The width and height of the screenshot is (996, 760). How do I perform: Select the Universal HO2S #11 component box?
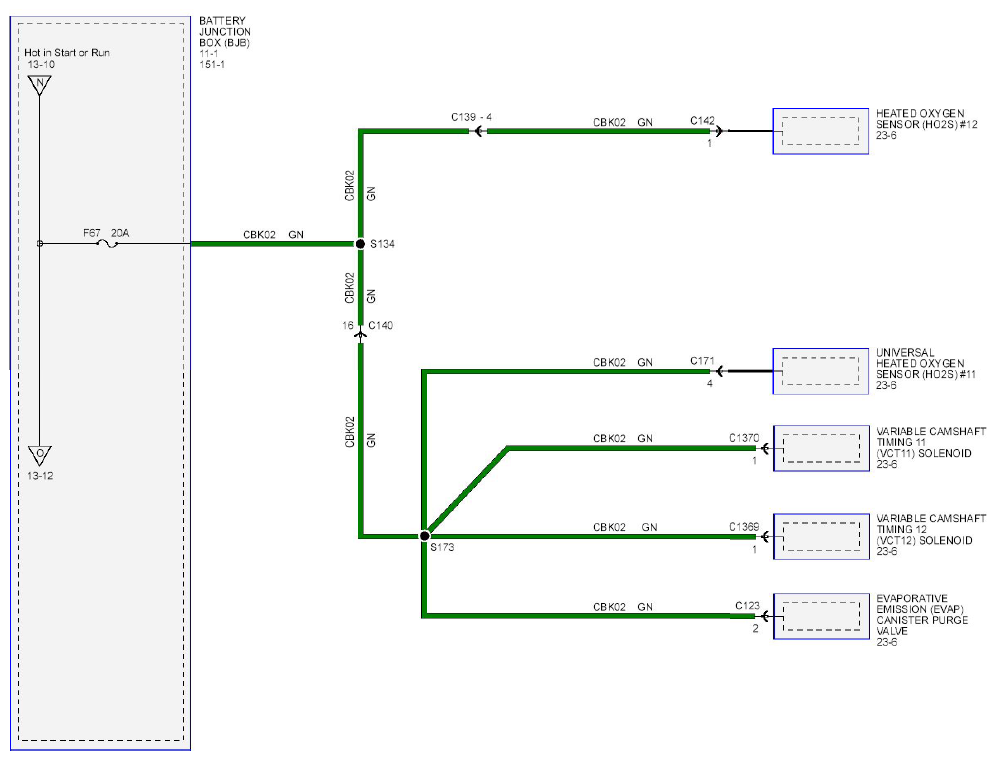pyautogui.click(x=821, y=371)
